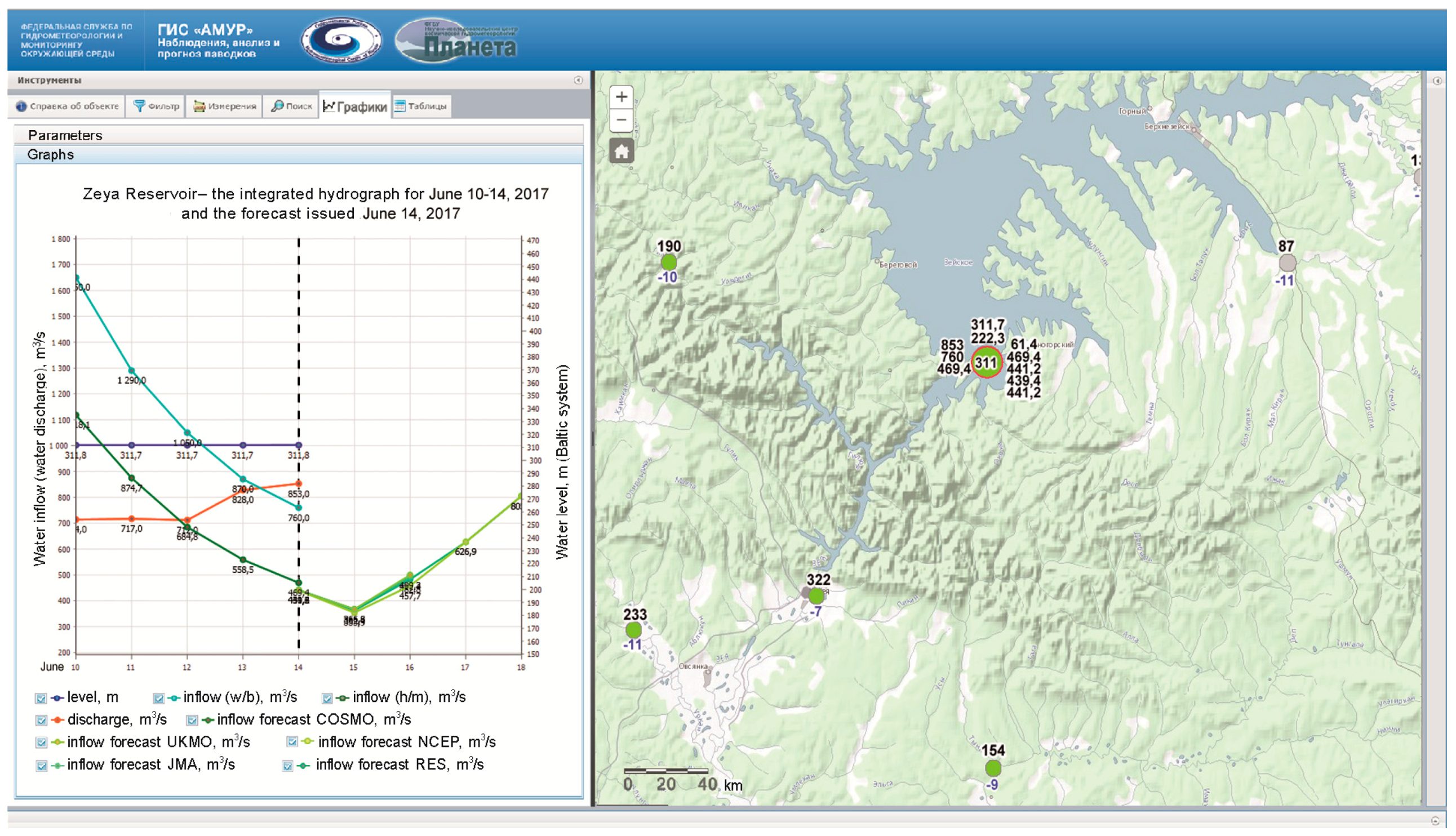Image resolution: width=1456 pixels, height=836 pixels.
Task: Reset map view with home icon
Action: [x=621, y=152]
